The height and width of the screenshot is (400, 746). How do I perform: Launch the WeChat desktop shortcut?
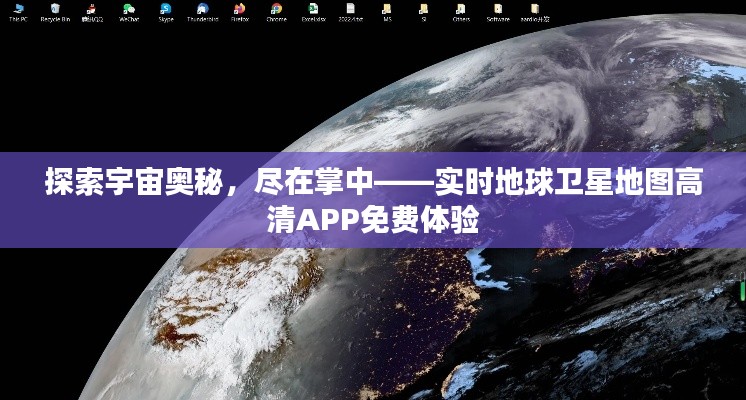[129, 12]
